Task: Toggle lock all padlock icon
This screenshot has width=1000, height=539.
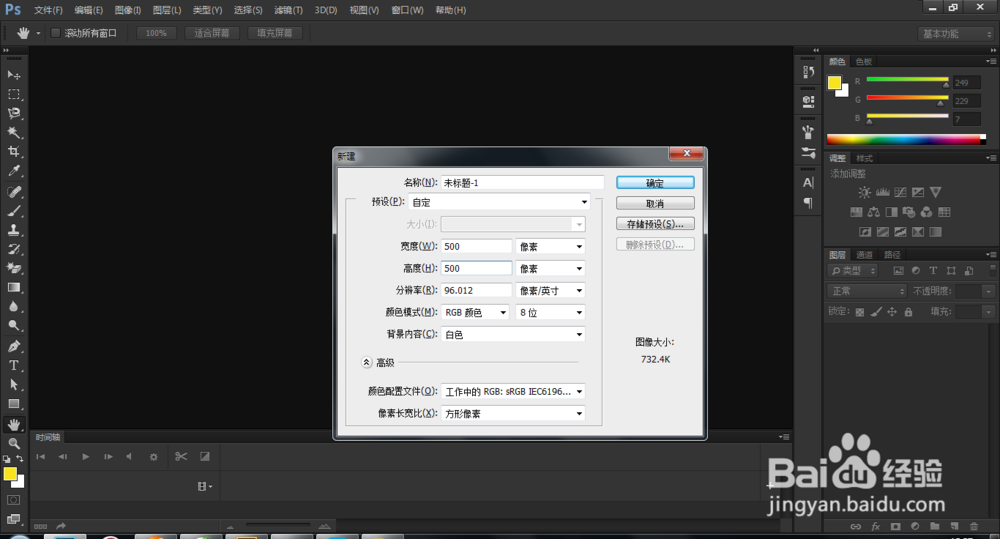Action: [908, 312]
